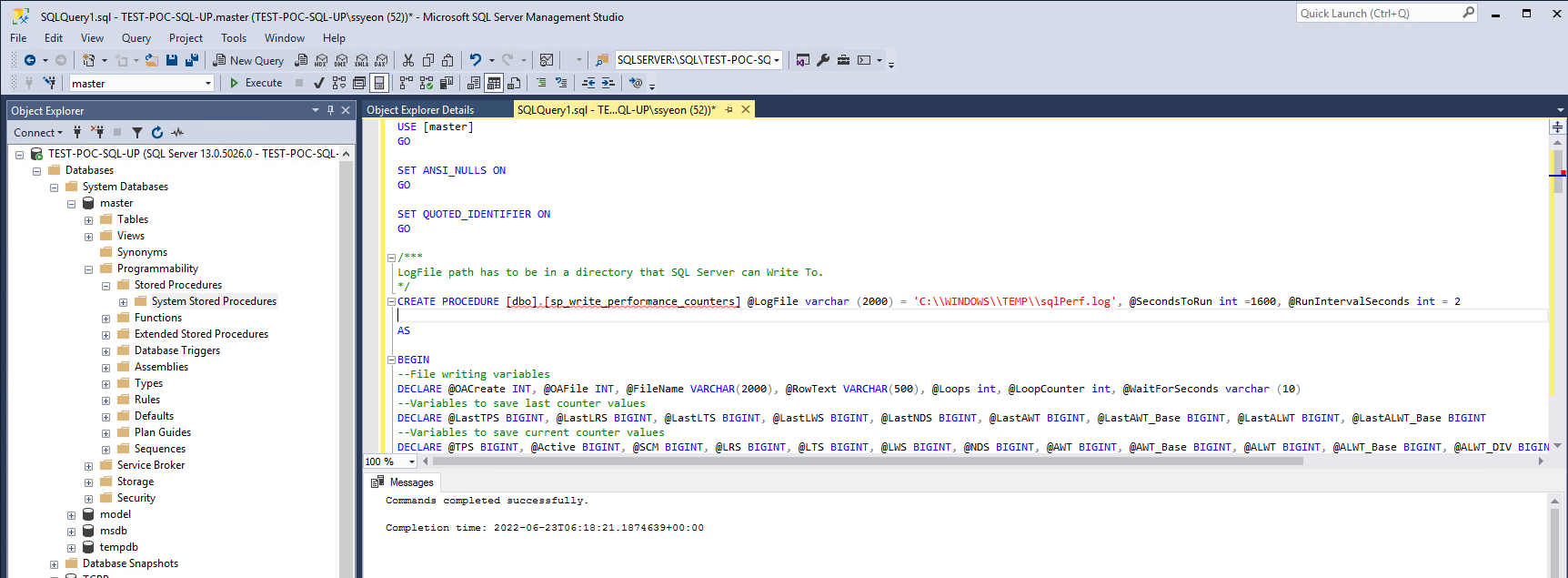
Task: Click the Properties wrench icon
Action: pos(823,60)
